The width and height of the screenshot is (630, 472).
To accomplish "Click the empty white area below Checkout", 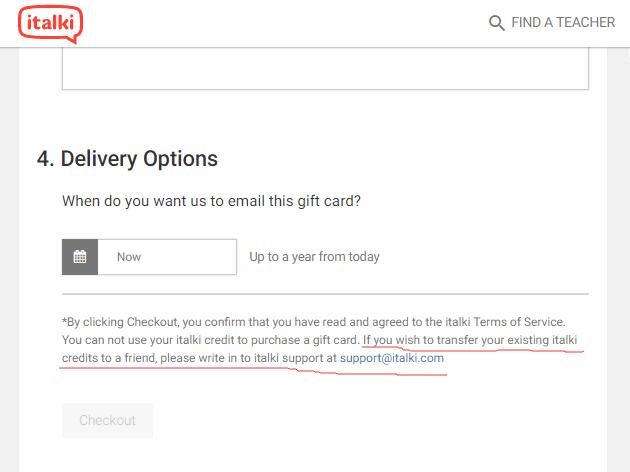I will 313,456.
